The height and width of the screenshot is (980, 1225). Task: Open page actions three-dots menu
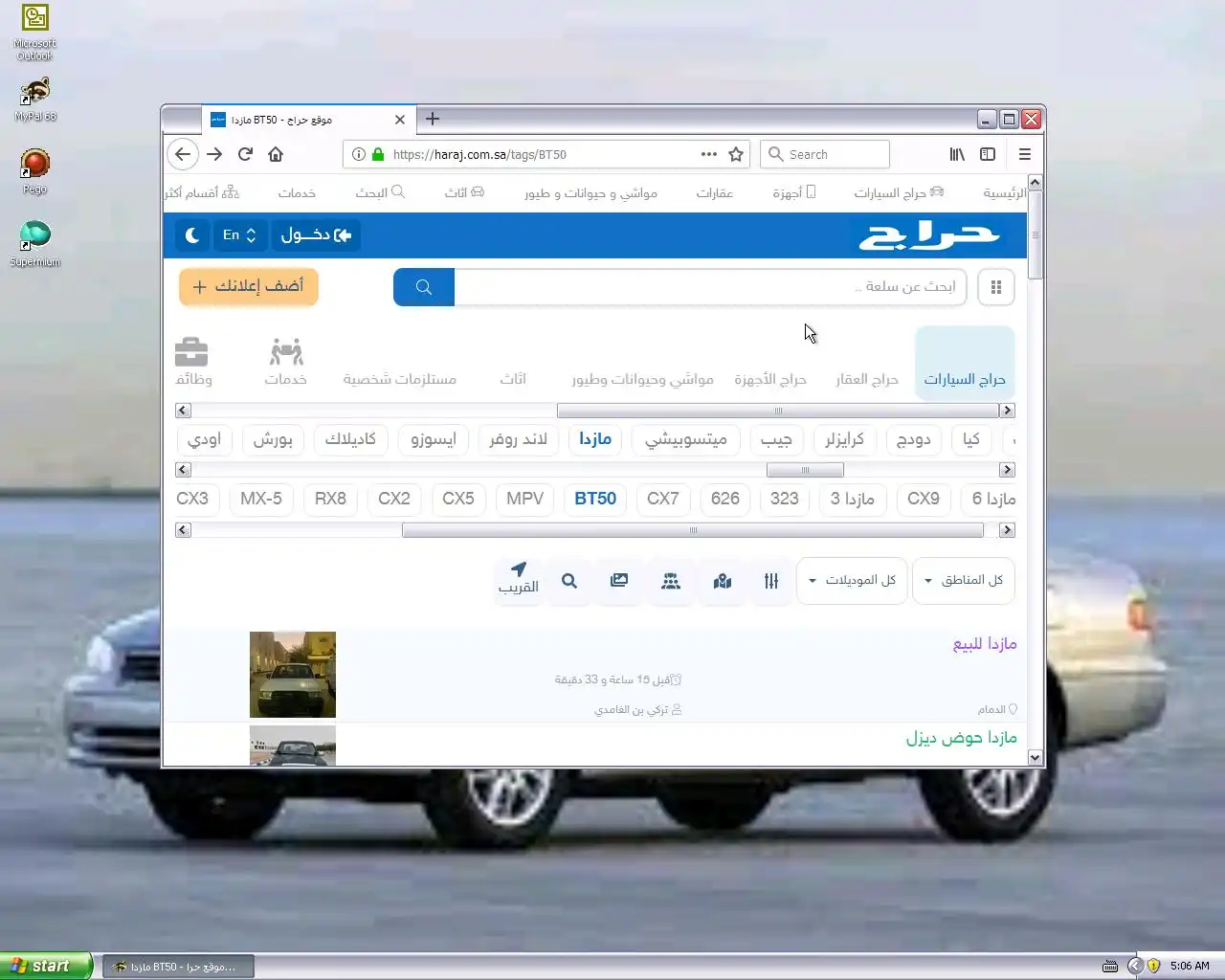708,154
